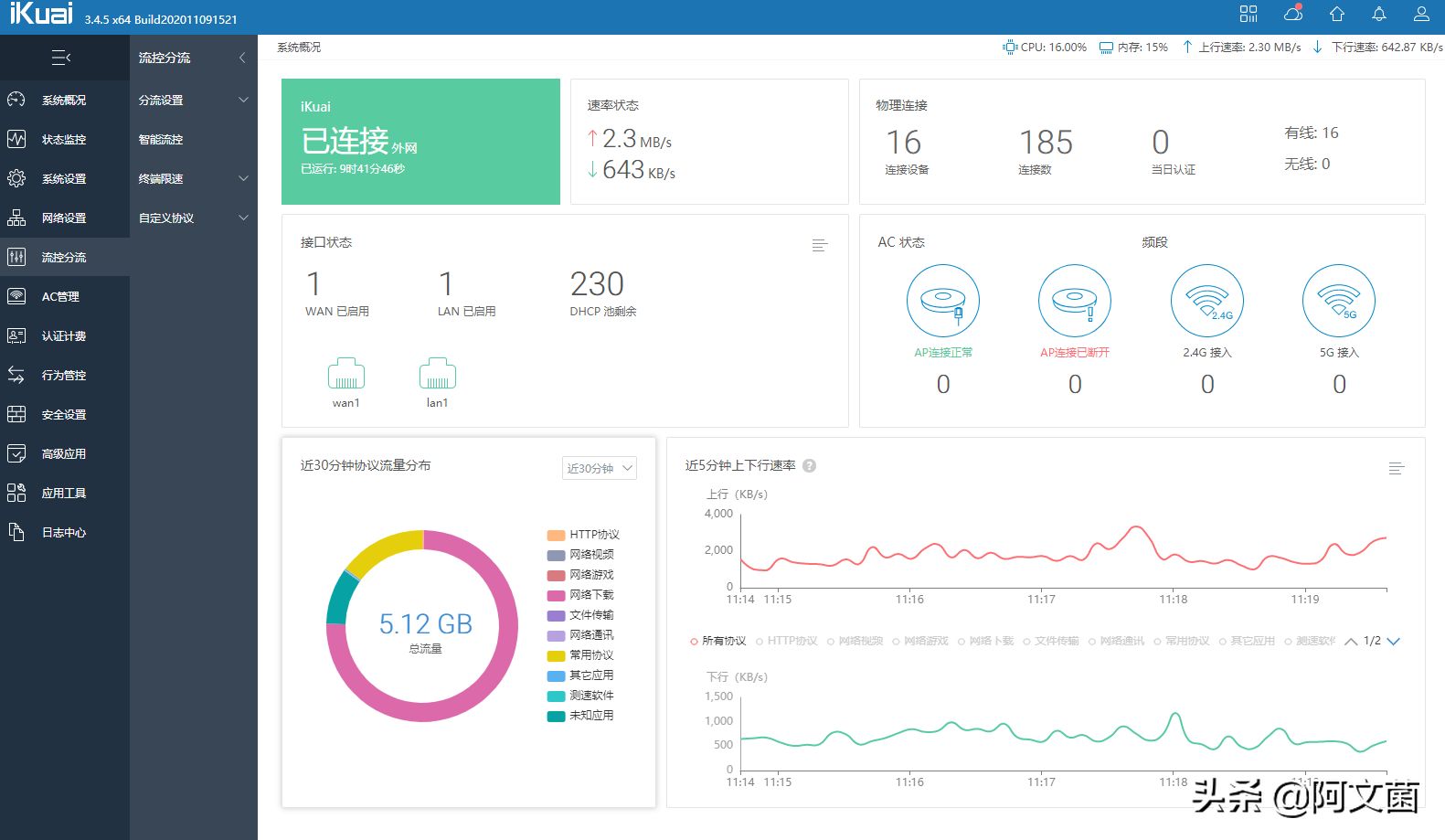Click the HTTP协议 orange legend swatch
Viewport: 1445px width, 840px height.
point(556,535)
